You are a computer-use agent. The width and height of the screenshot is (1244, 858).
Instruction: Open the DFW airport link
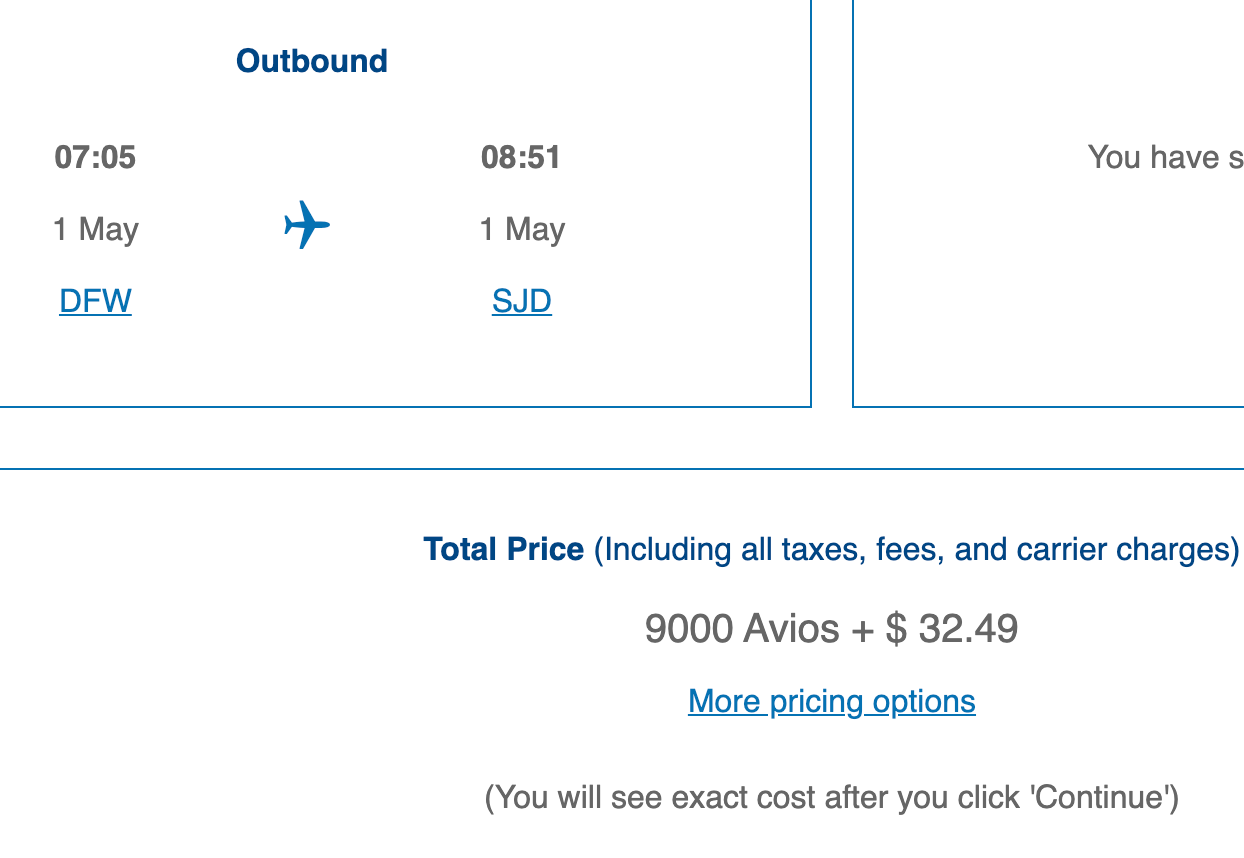click(x=95, y=301)
